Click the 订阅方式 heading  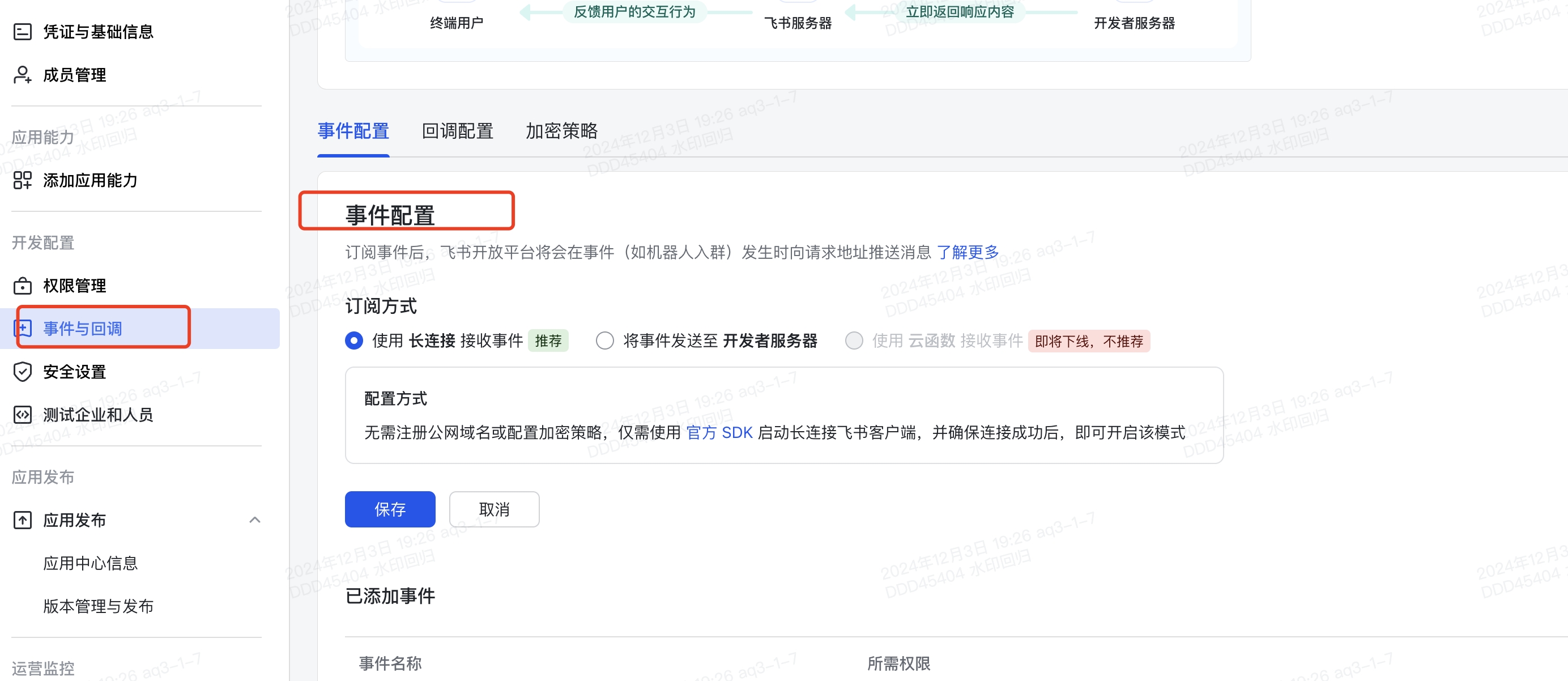click(381, 306)
